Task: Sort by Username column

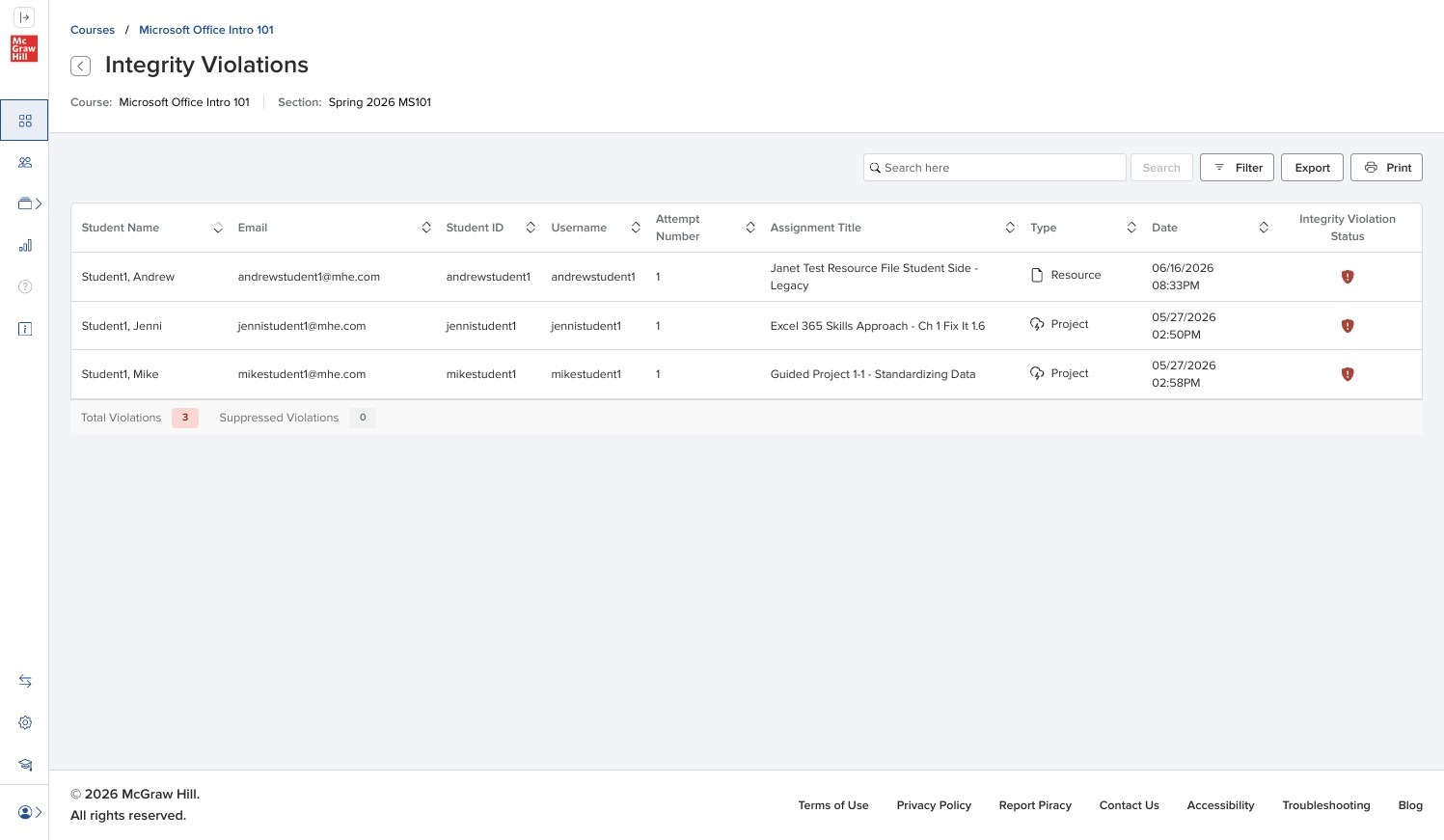Action: (636, 228)
